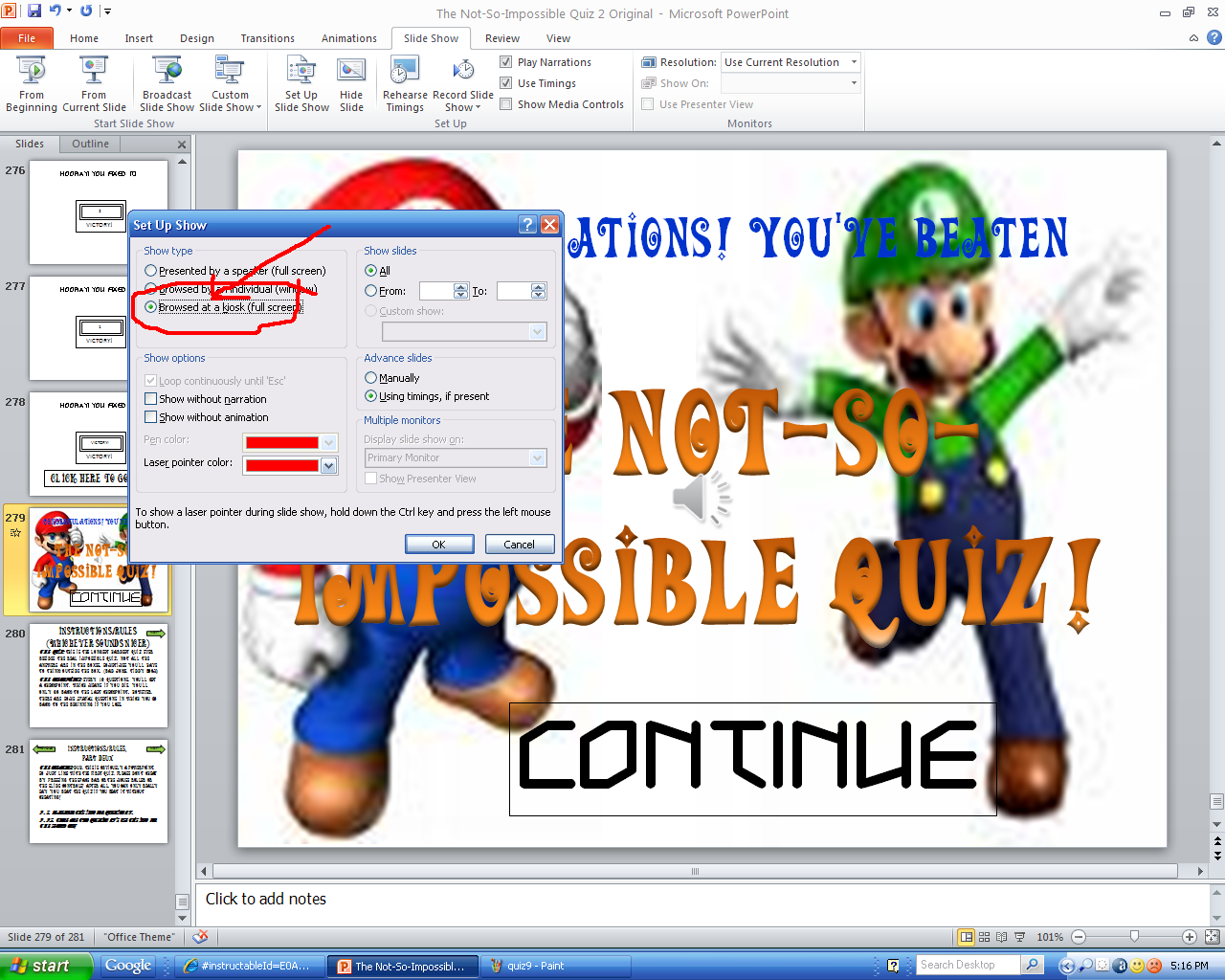The height and width of the screenshot is (980, 1225).
Task: Click dialog help question mark button
Action: tap(527, 224)
